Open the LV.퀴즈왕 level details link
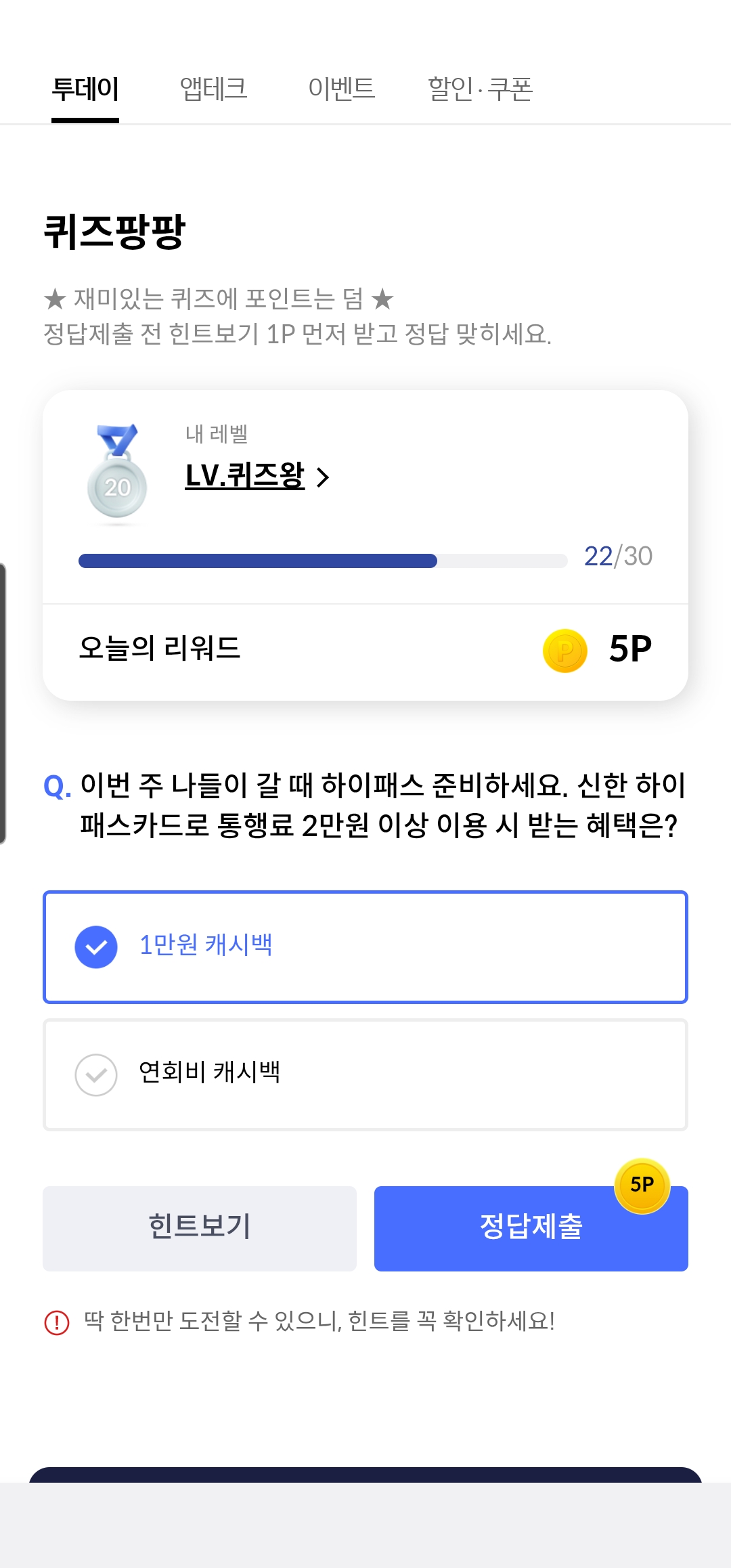 (245, 475)
